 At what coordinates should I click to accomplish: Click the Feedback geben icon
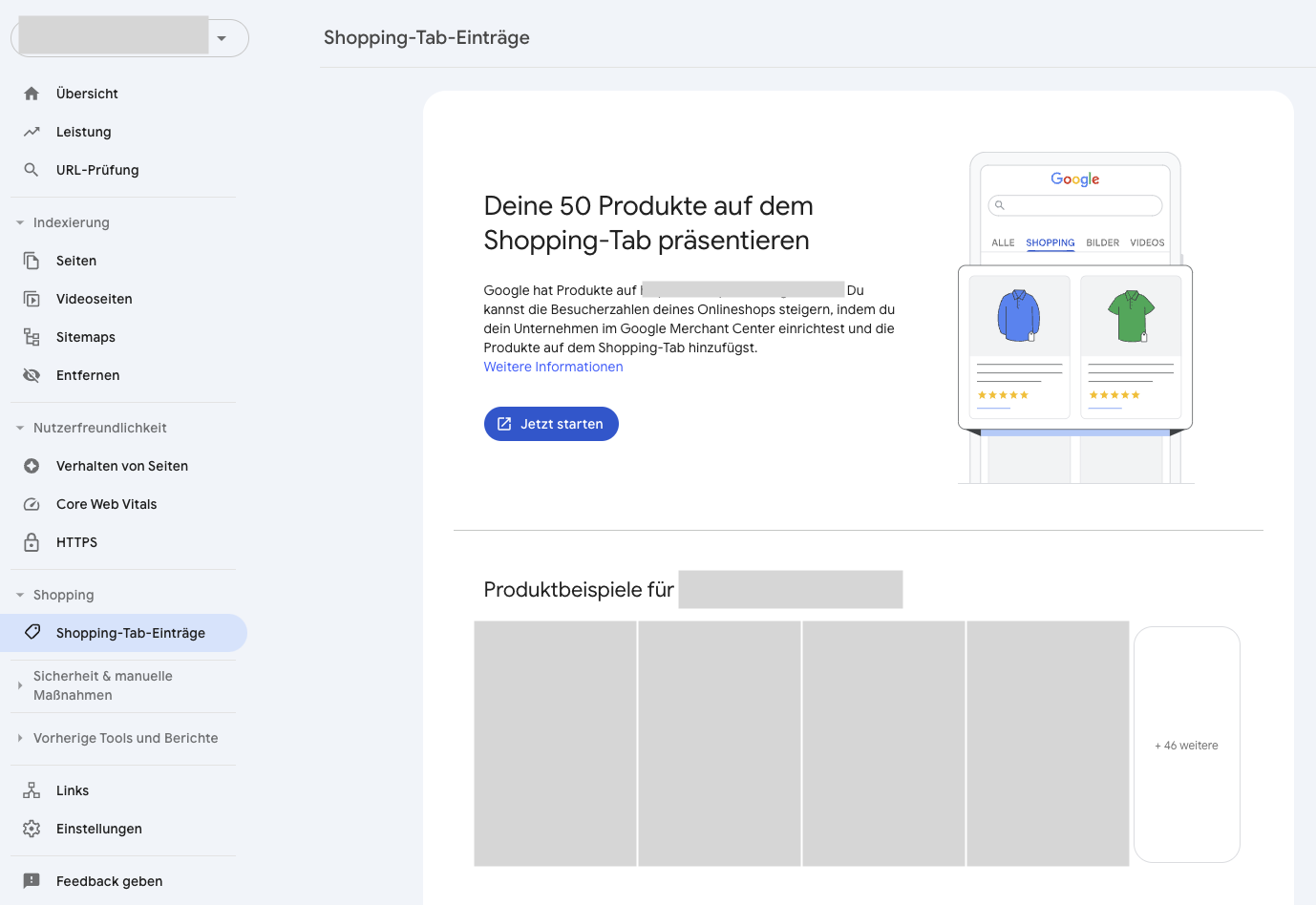(x=32, y=881)
